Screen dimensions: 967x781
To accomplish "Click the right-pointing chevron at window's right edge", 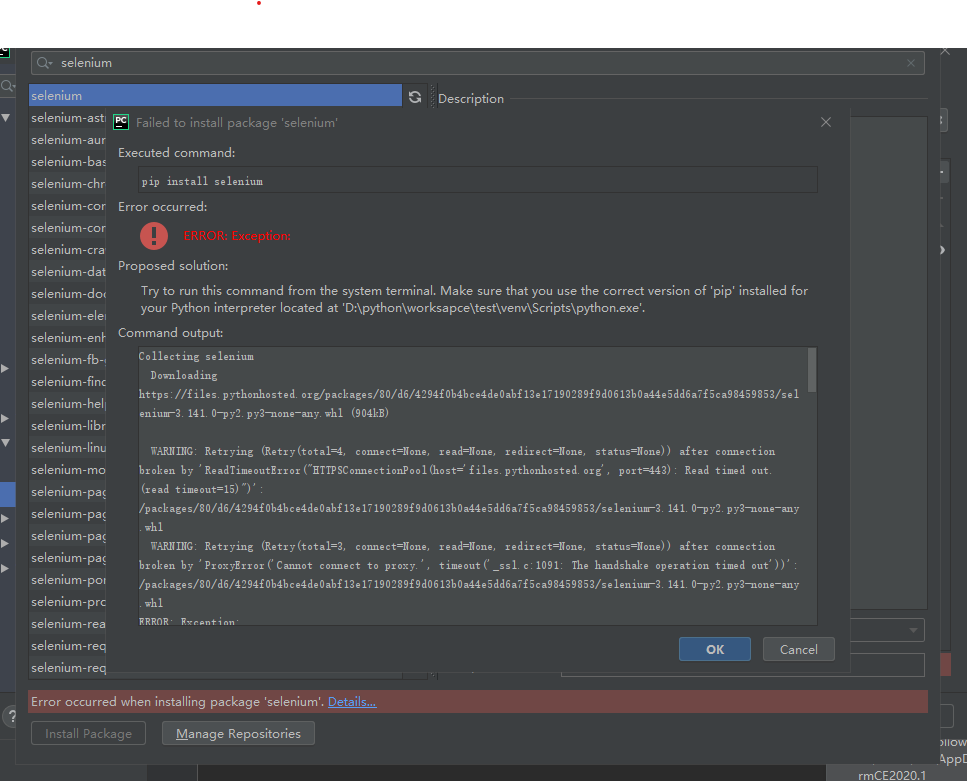I will 942,250.
